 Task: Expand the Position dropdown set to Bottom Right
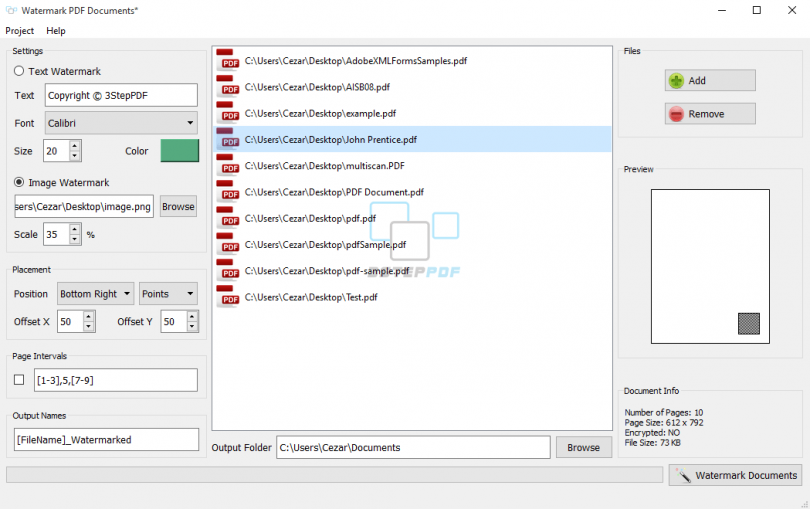pyautogui.click(x=96, y=294)
